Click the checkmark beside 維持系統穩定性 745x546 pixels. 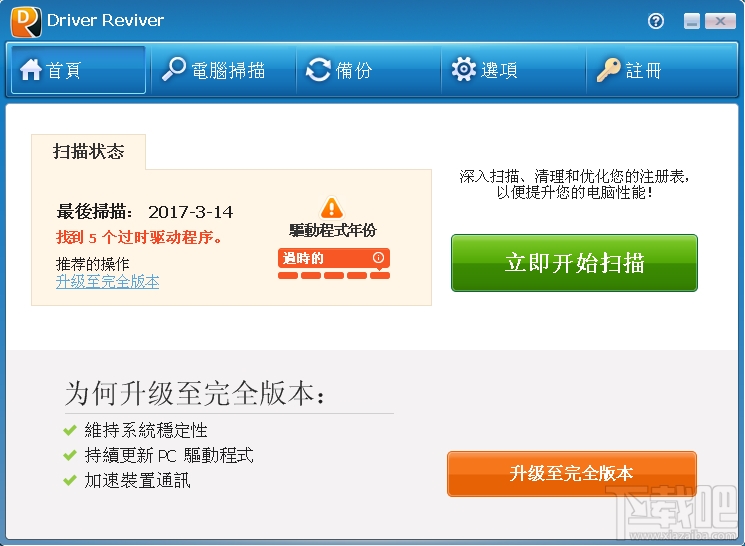click(x=70, y=431)
